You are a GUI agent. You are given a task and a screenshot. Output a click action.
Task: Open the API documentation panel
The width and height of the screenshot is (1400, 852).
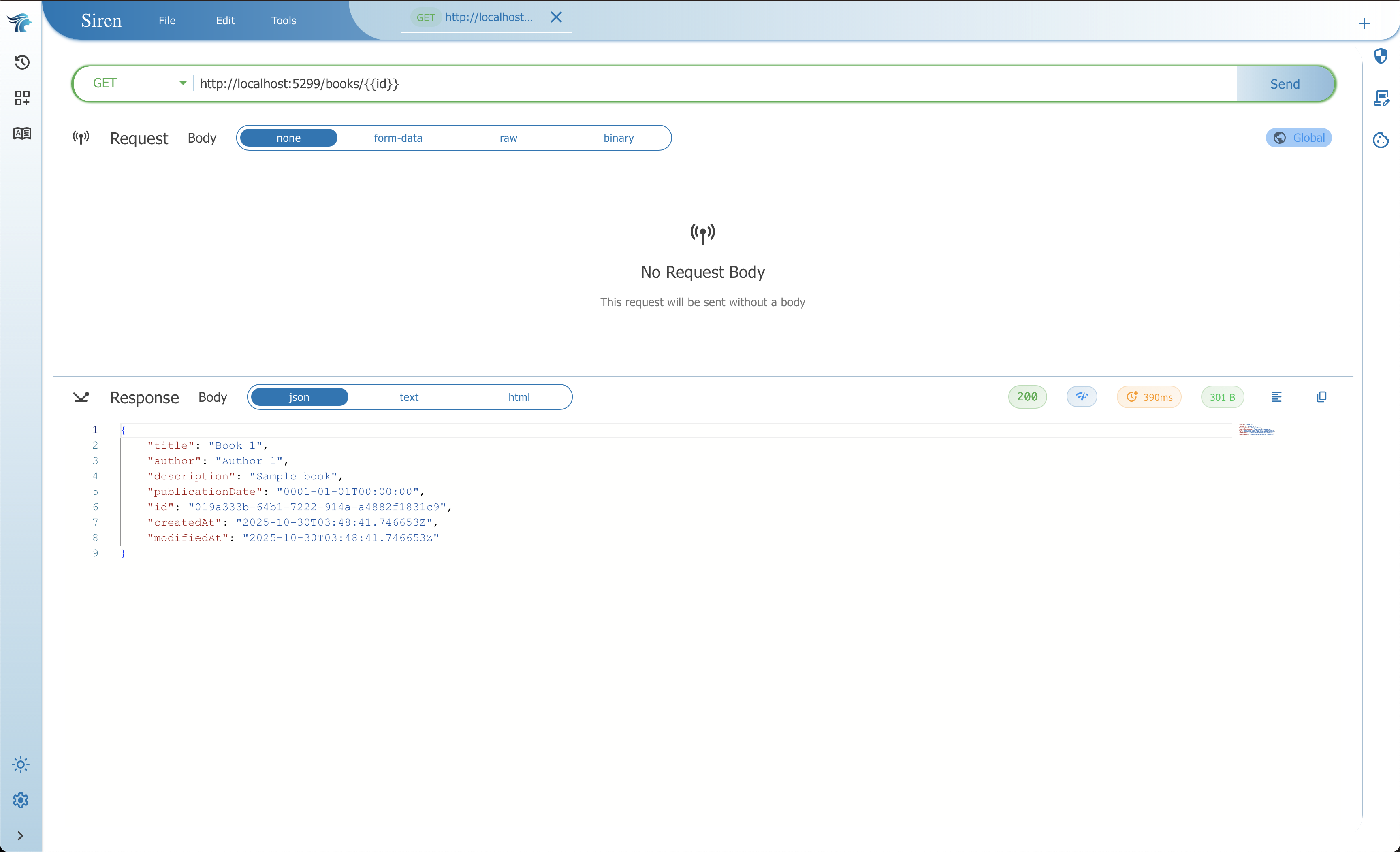click(x=21, y=134)
